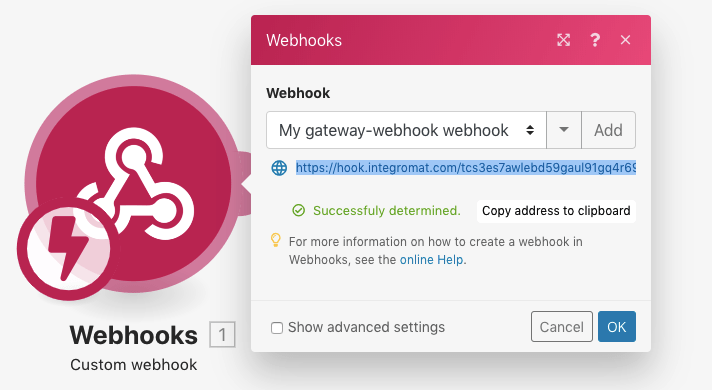This screenshot has width=712, height=390.
Task: Click the Successfully determined status text
Action: (387, 211)
